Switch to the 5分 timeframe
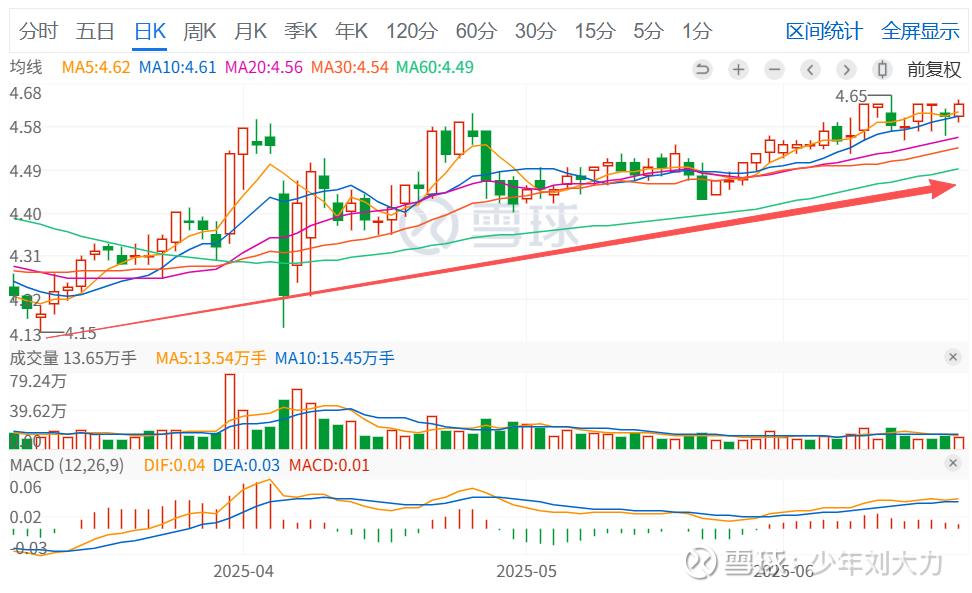Screen dimensions: 972x593 (648, 30)
